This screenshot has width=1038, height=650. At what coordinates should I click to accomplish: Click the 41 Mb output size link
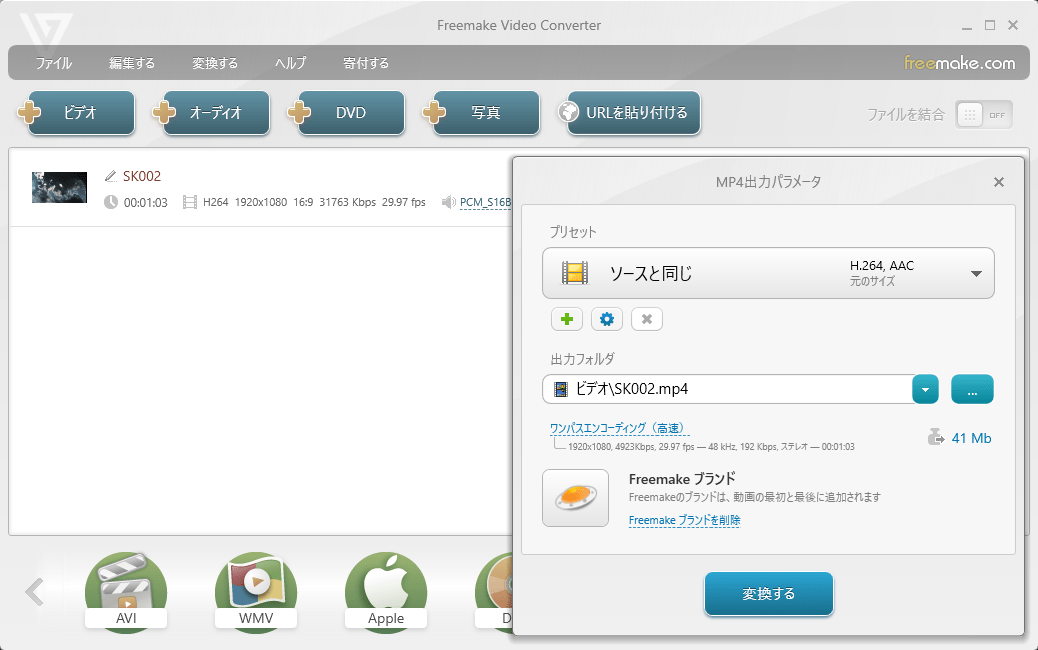point(971,438)
